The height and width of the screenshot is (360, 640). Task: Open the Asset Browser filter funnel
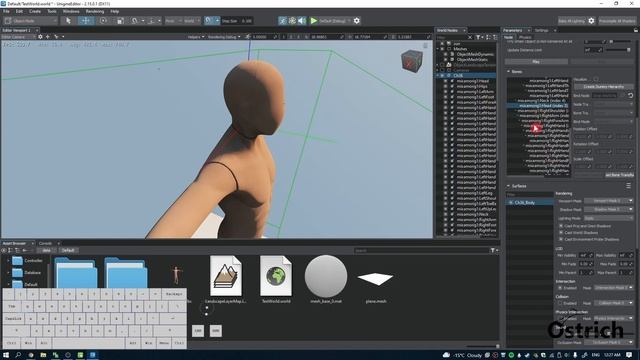[493, 250]
